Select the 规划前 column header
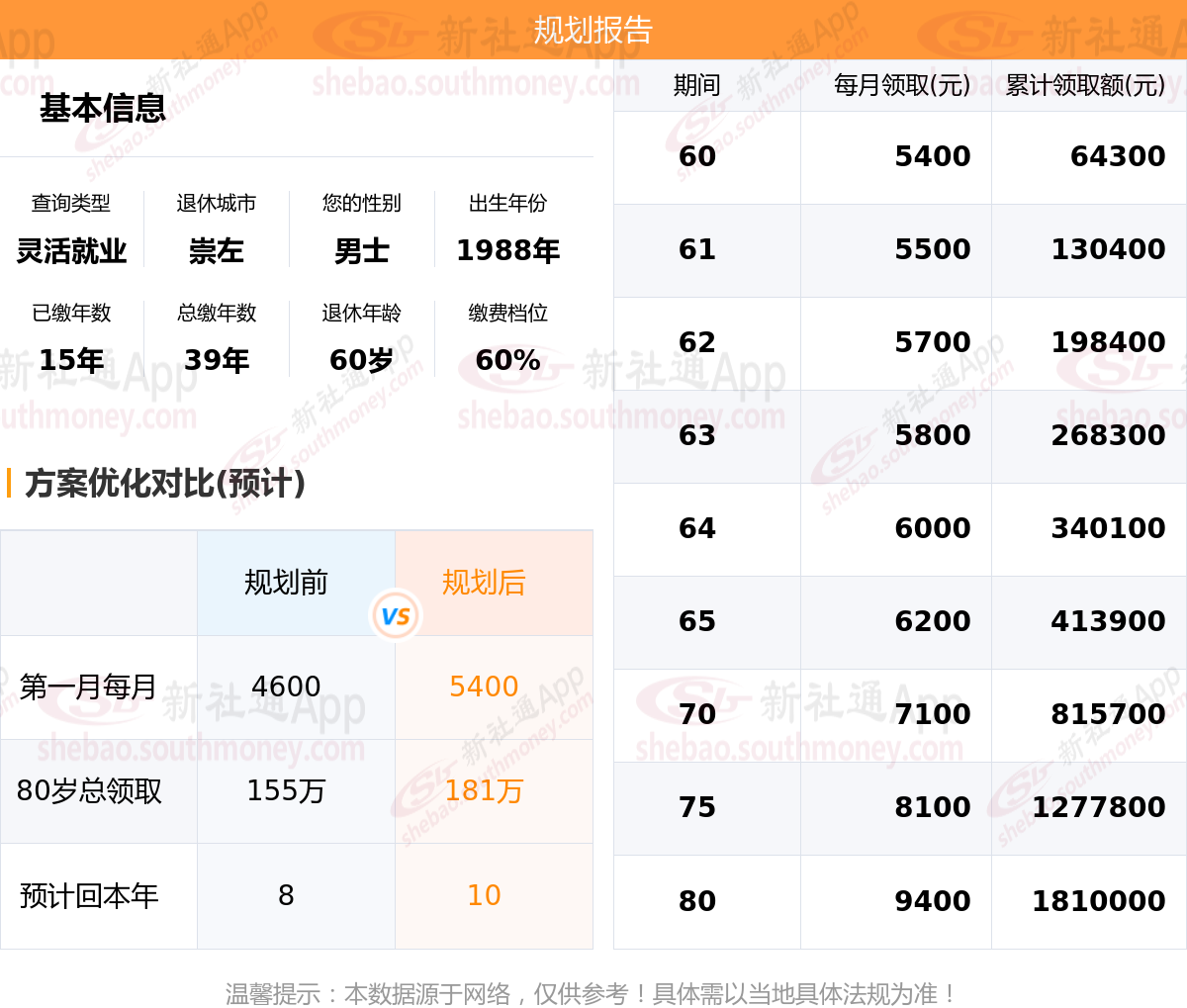This screenshot has height=1008, width=1187. click(286, 583)
